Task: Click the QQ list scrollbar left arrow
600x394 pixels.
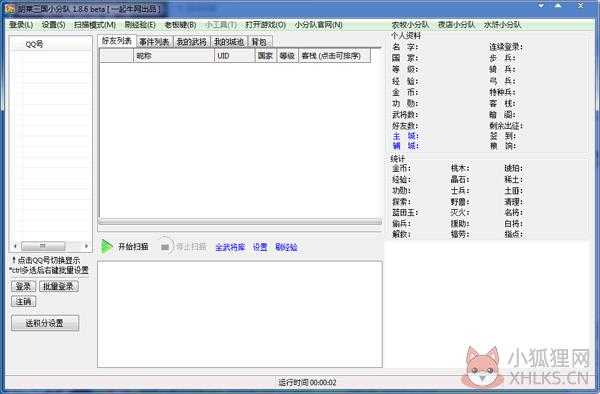Action: tap(15, 246)
